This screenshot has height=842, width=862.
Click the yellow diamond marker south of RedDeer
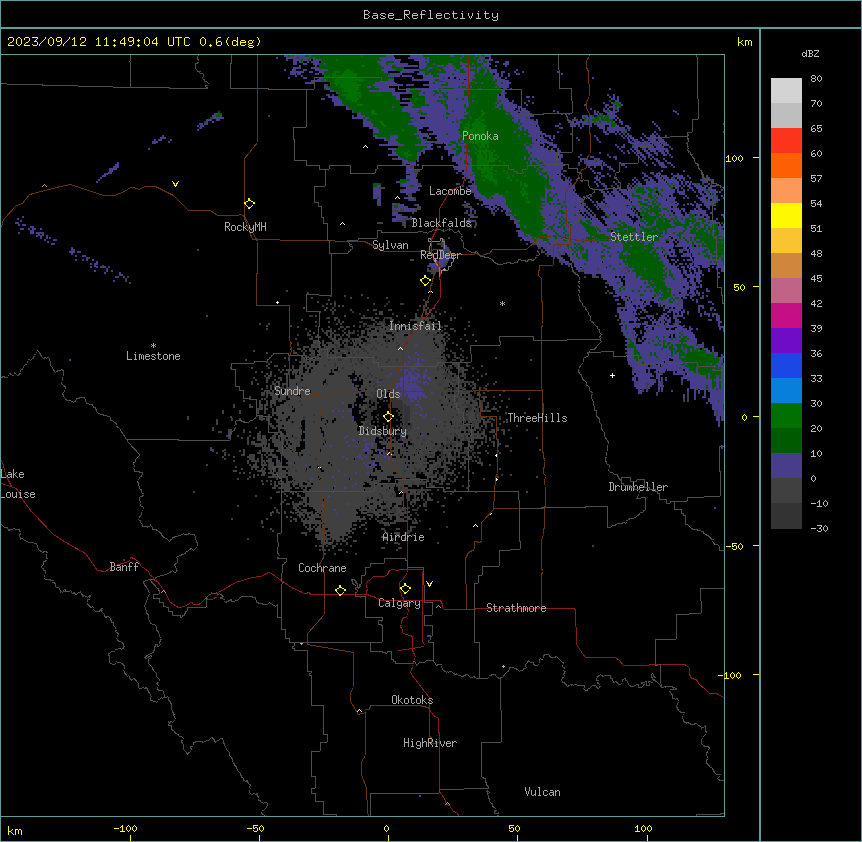(x=425, y=281)
